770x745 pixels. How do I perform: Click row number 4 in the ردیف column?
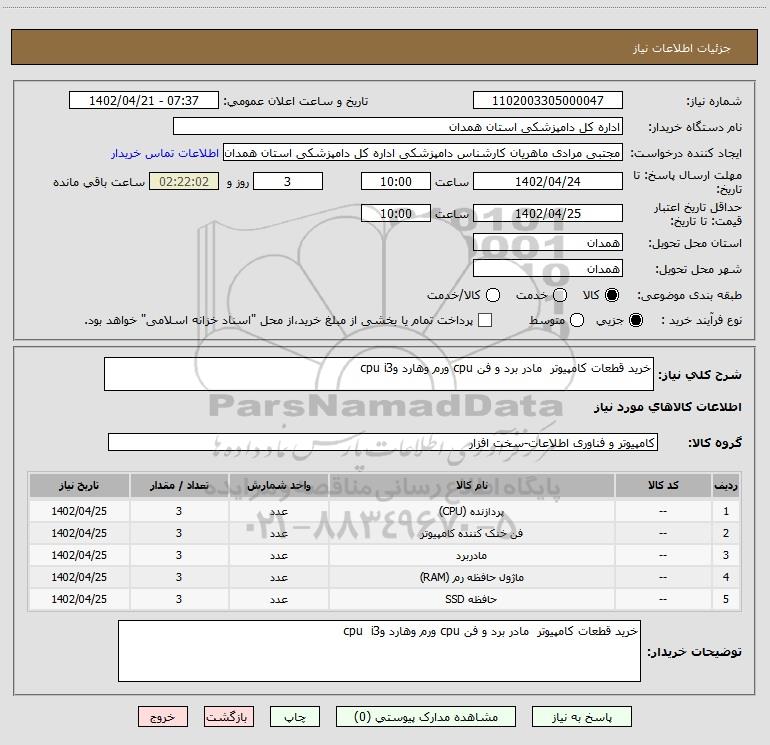tap(726, 578)
